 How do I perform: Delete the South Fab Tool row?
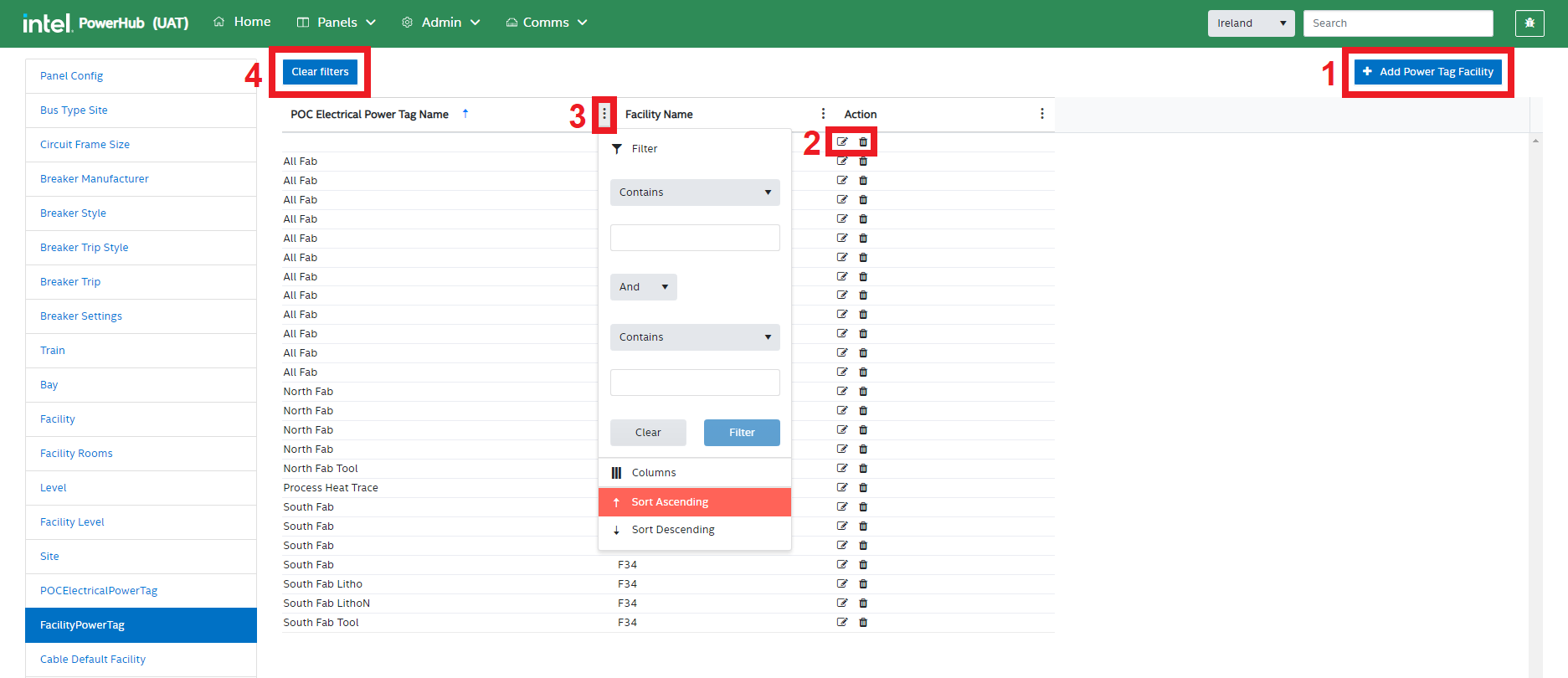coord(863,622)
